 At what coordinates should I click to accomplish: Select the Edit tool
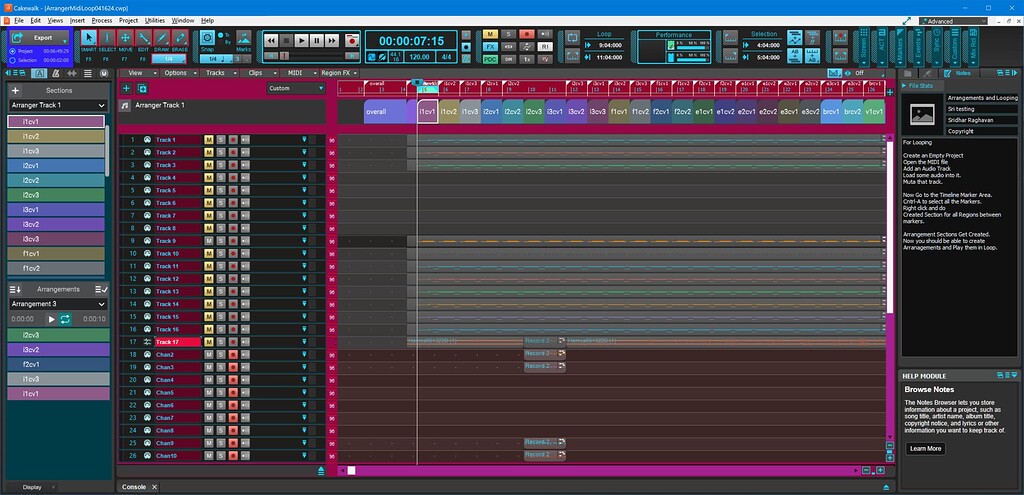coord(143,39)
